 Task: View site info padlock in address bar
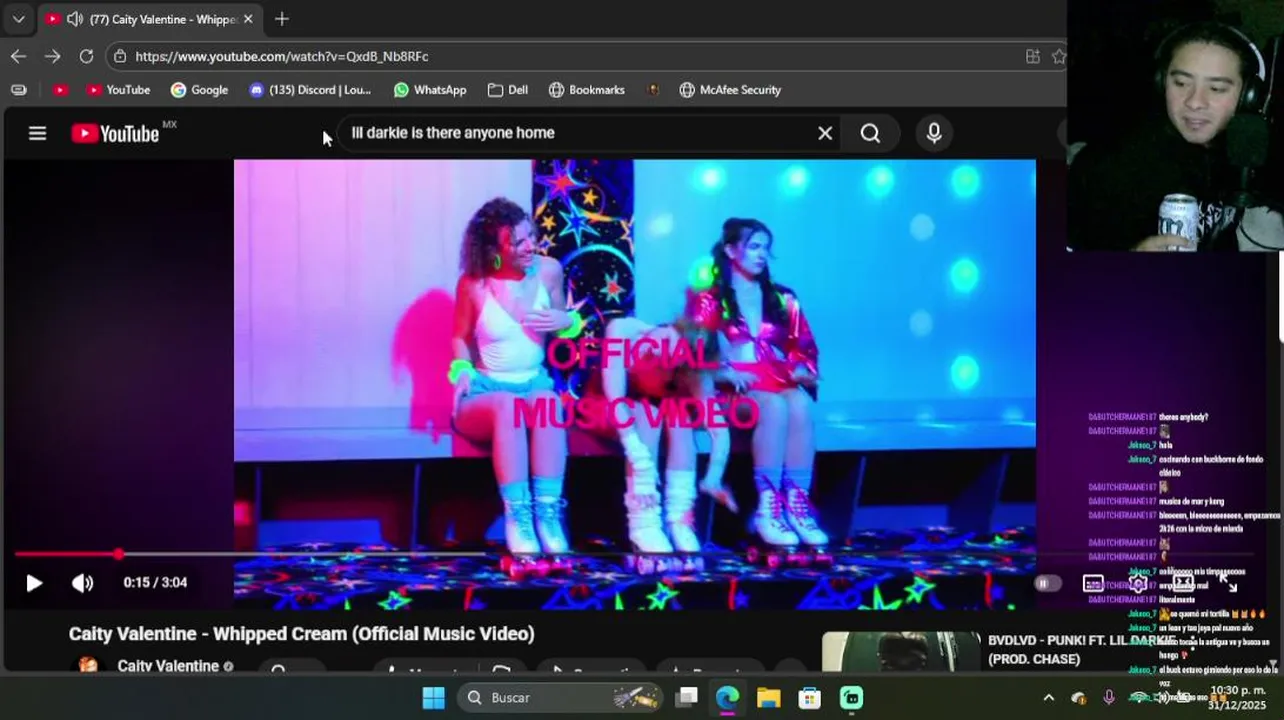click(x=120, y=56)
